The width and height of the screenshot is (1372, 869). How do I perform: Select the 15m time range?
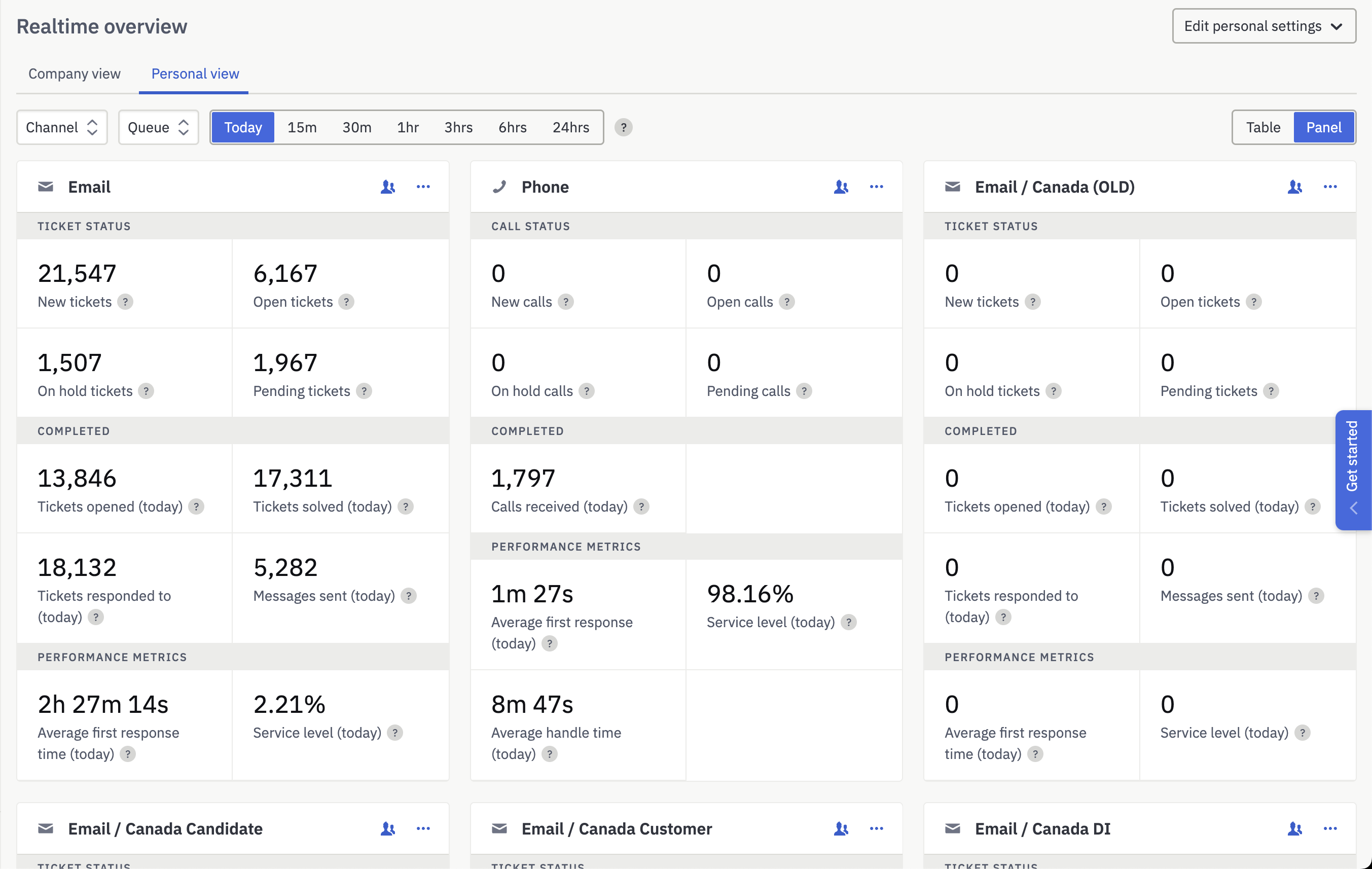click(x=301, y=127)
